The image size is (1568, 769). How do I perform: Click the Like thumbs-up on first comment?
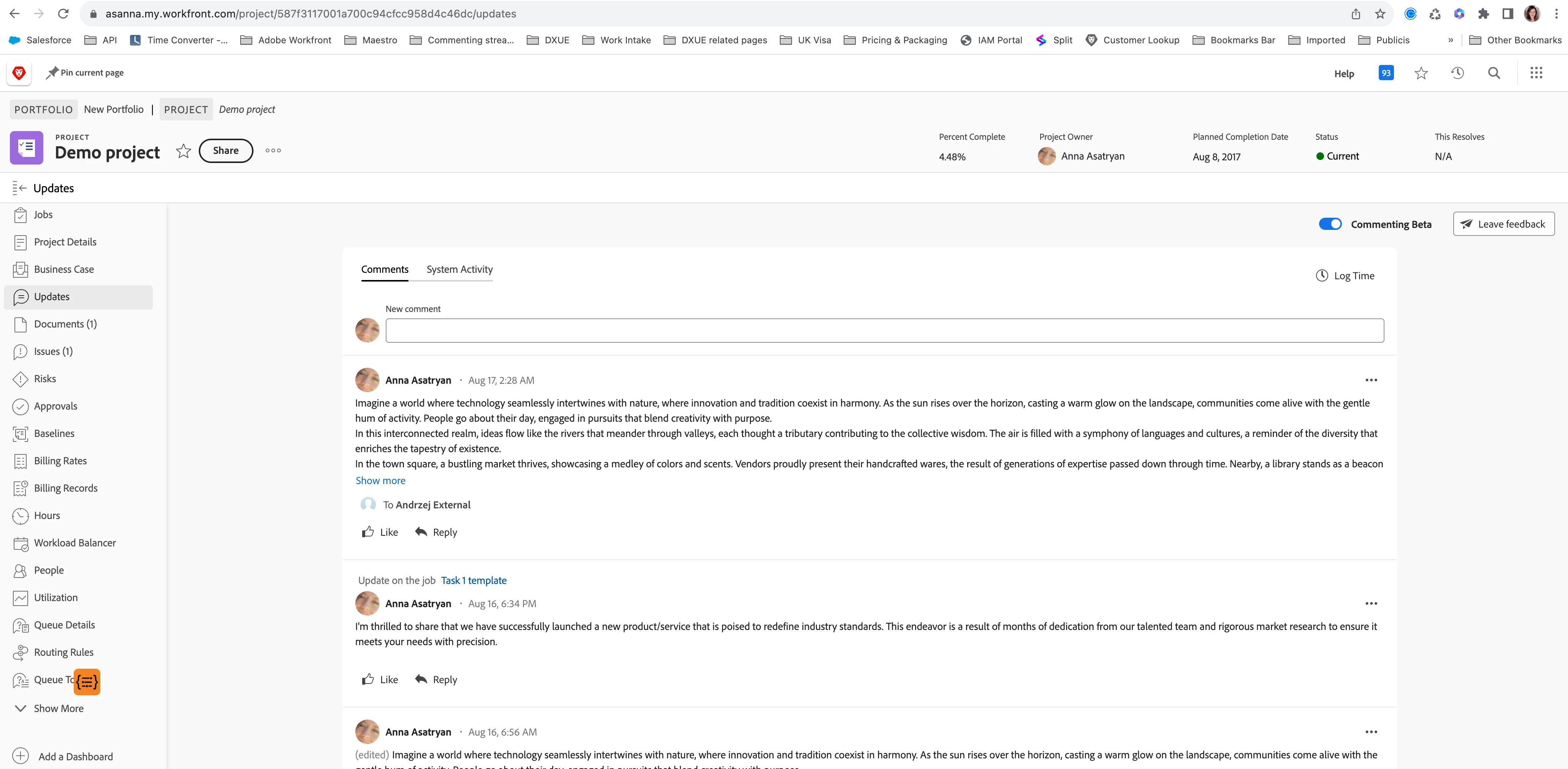tap(368, 532)
